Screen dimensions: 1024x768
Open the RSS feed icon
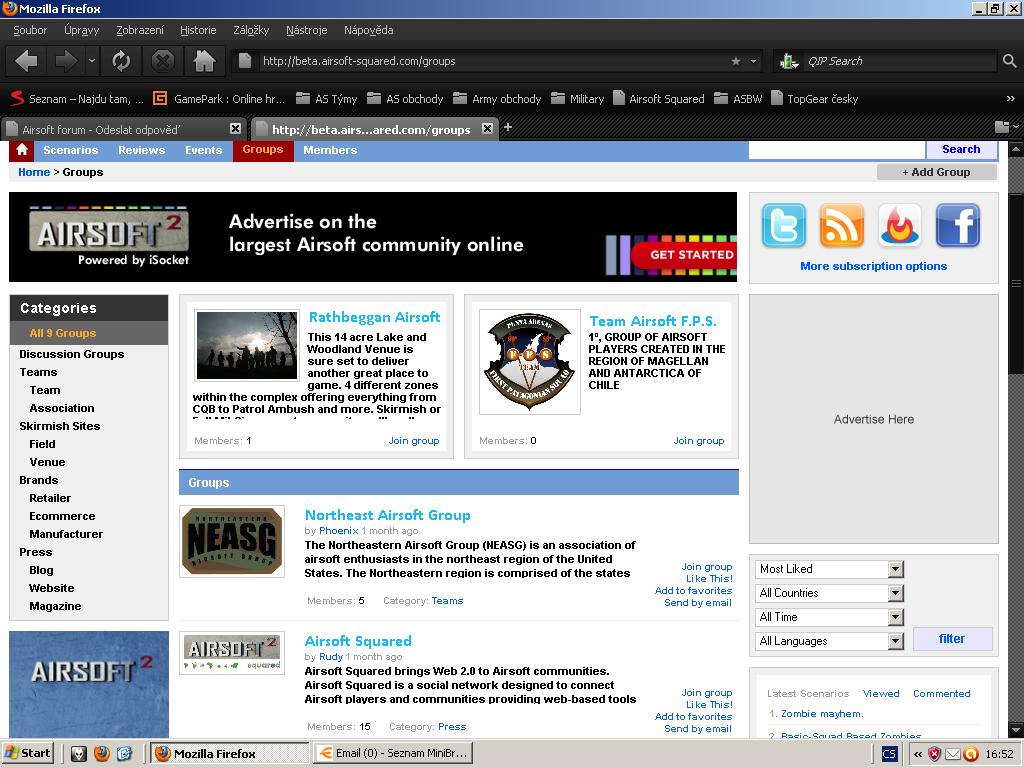pos(841,225)
